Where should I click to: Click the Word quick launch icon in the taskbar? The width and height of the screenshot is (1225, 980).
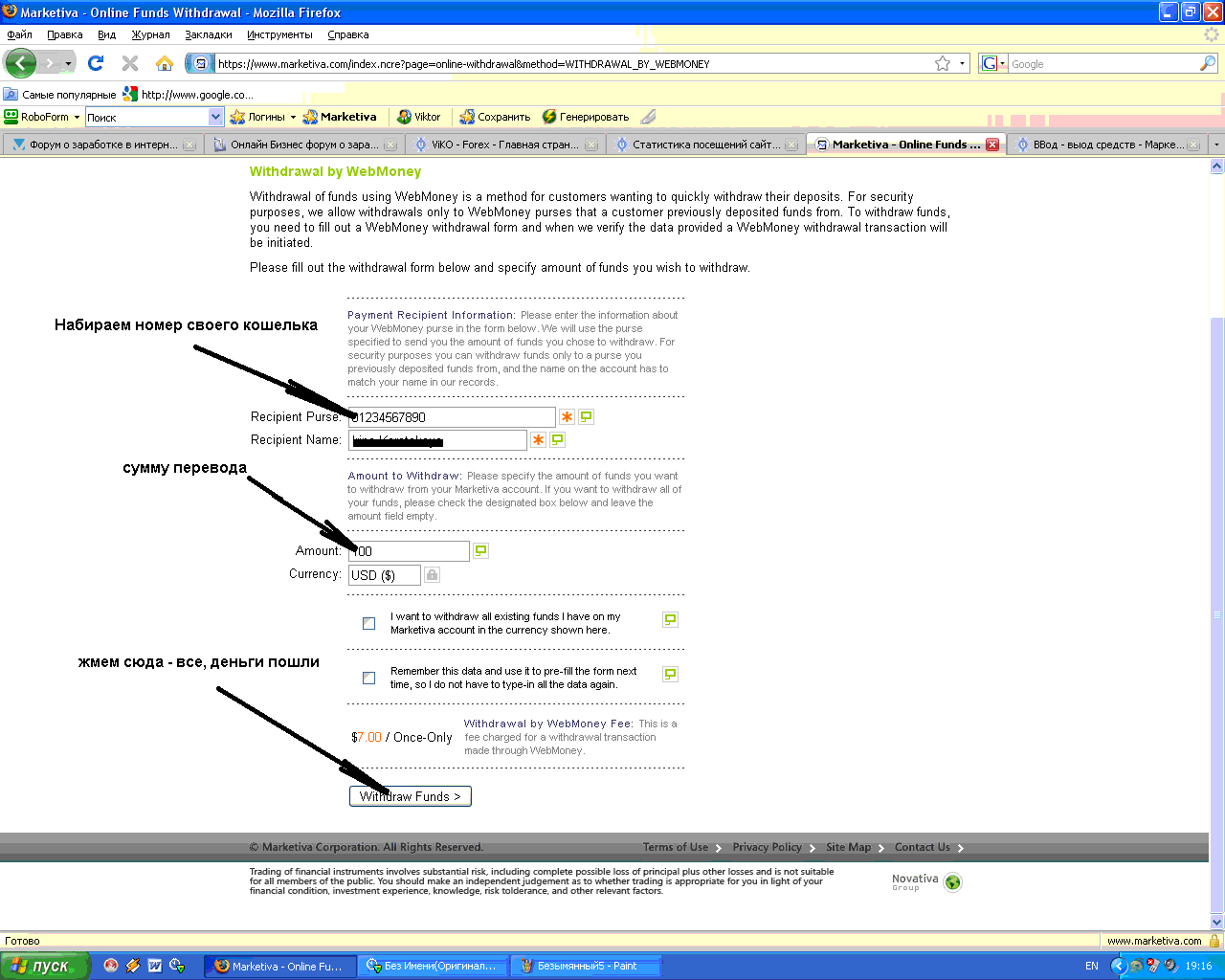[x=155, y=966]
